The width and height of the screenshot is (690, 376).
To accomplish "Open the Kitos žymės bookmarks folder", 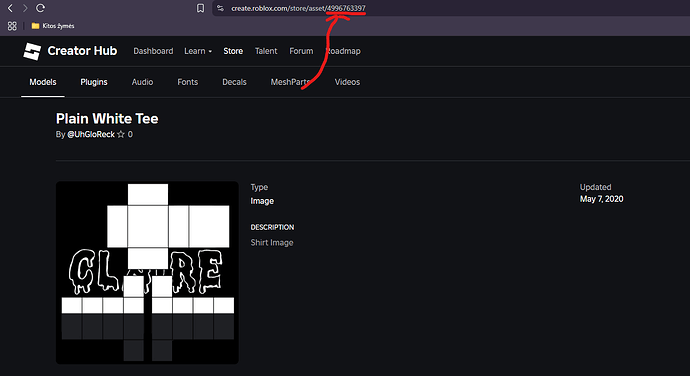I will (53, 26).
